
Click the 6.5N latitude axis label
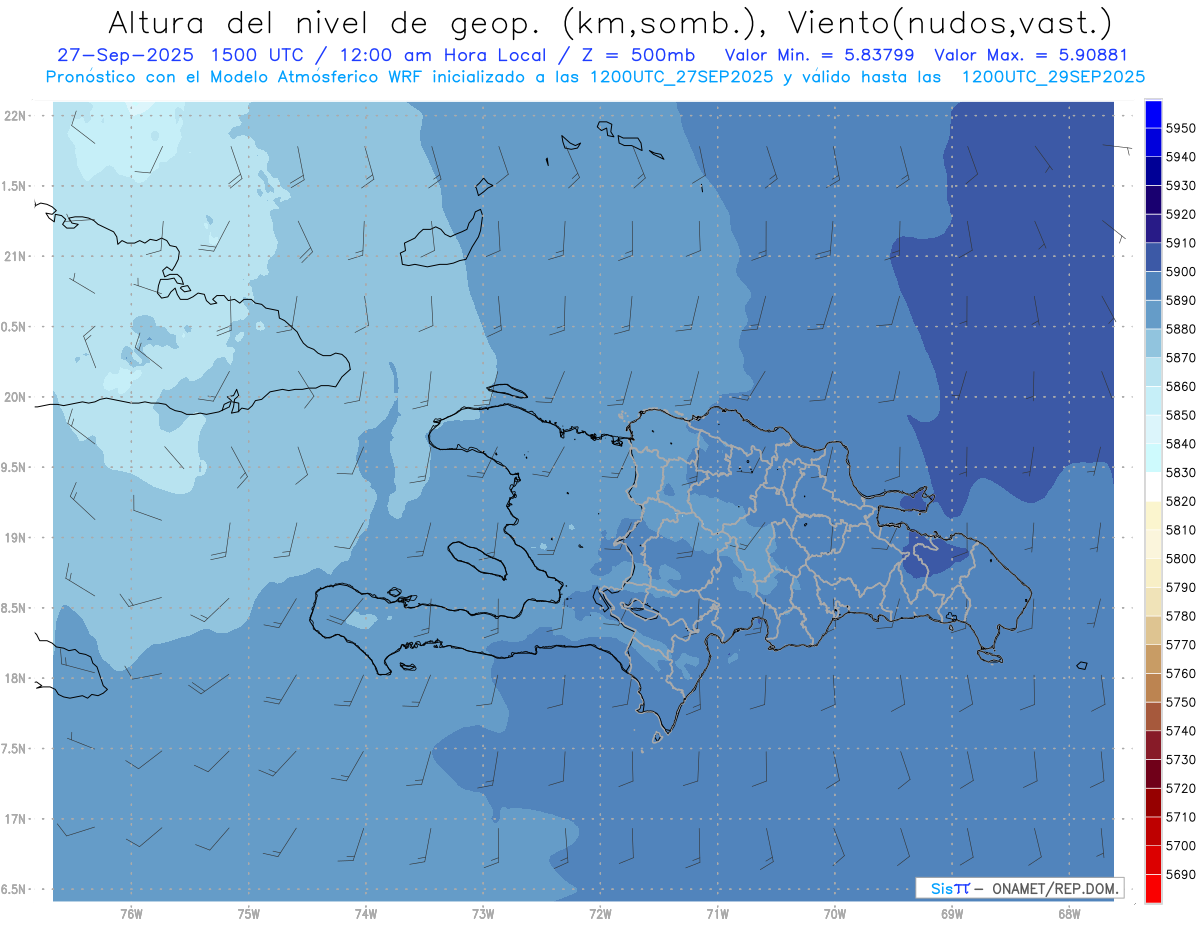pyautogui.click(x=14, y=889)
